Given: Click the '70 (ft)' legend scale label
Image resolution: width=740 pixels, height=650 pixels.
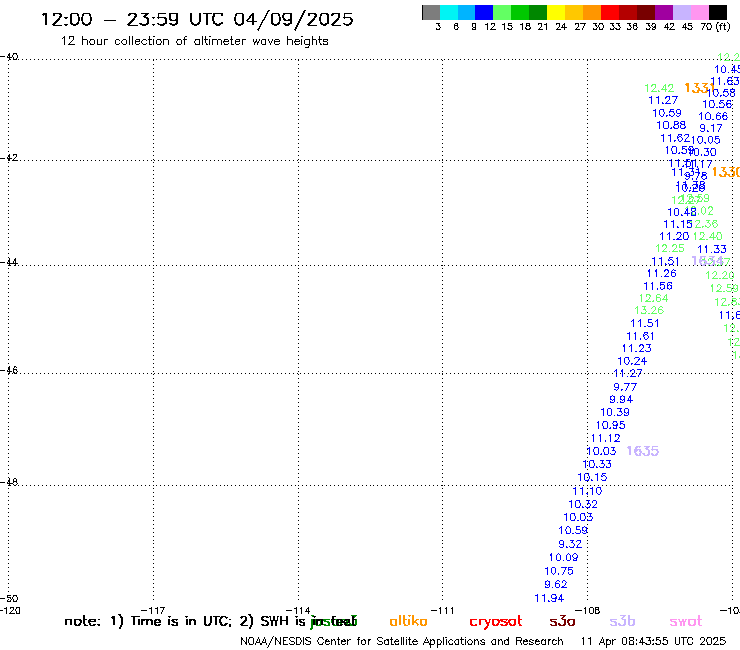Looking at the screenshot, I should pyautogui.click(x=715, y=26).
